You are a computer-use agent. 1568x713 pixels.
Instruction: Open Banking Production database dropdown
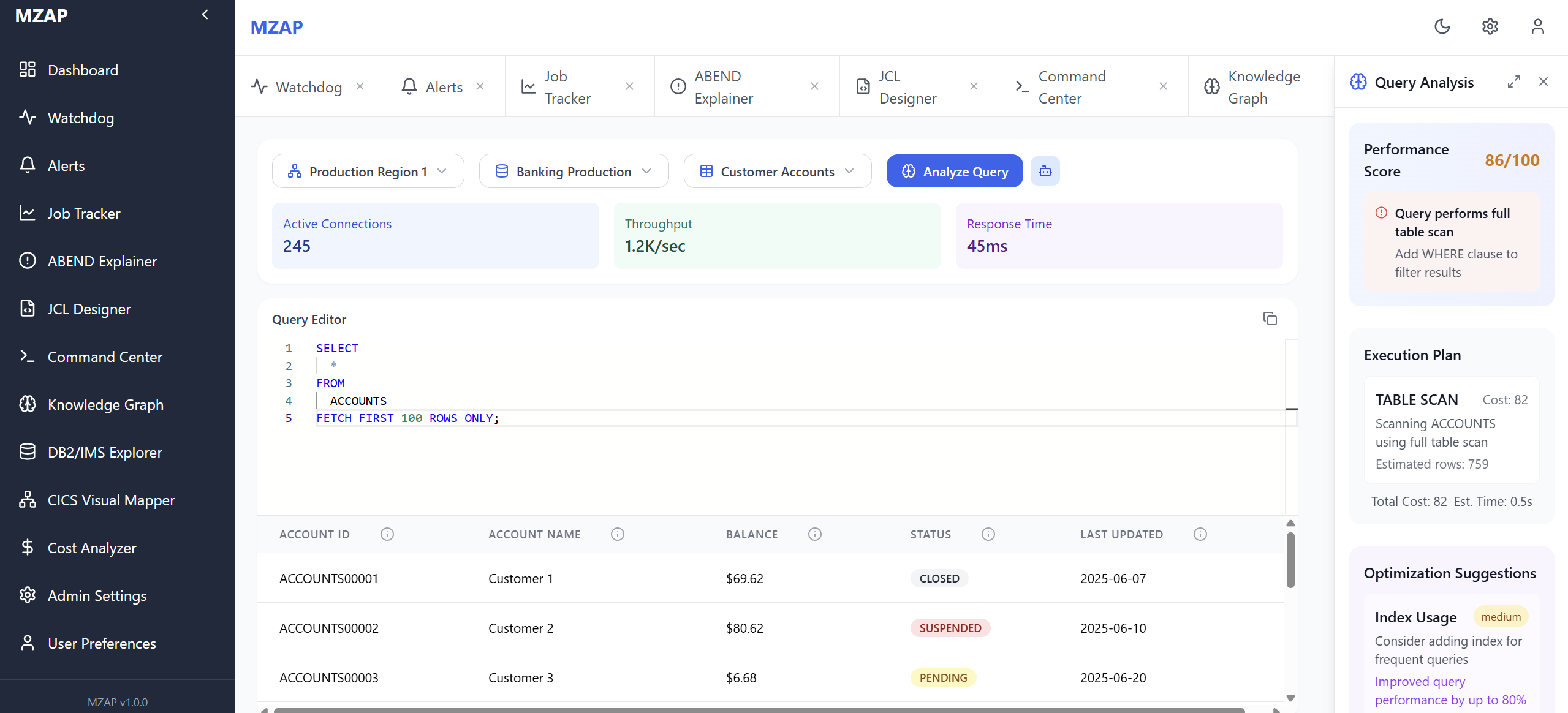click(573, 171)
